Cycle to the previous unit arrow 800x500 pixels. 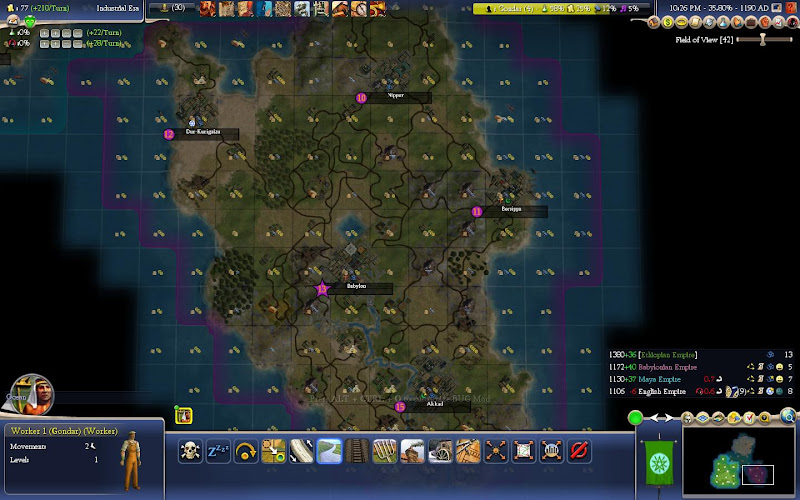[x=654, y=417]
